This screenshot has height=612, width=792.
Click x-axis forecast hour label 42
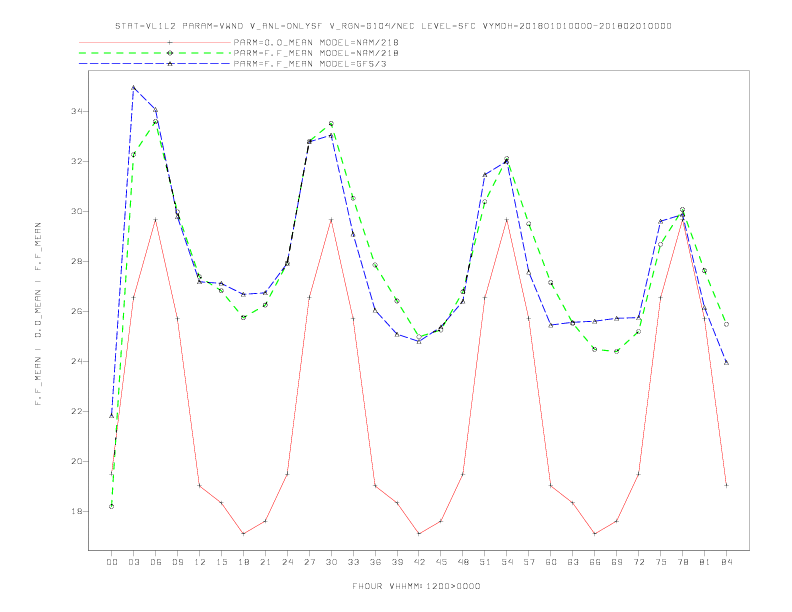(419, 562)
